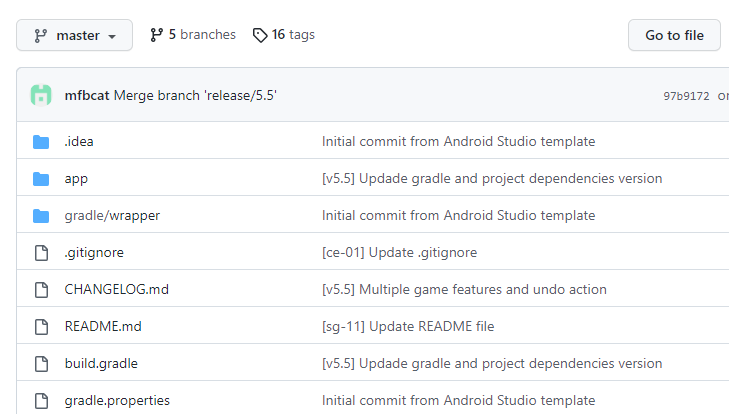
Task: Click the .gitignore file icon
Action: [x=41, y=253]
